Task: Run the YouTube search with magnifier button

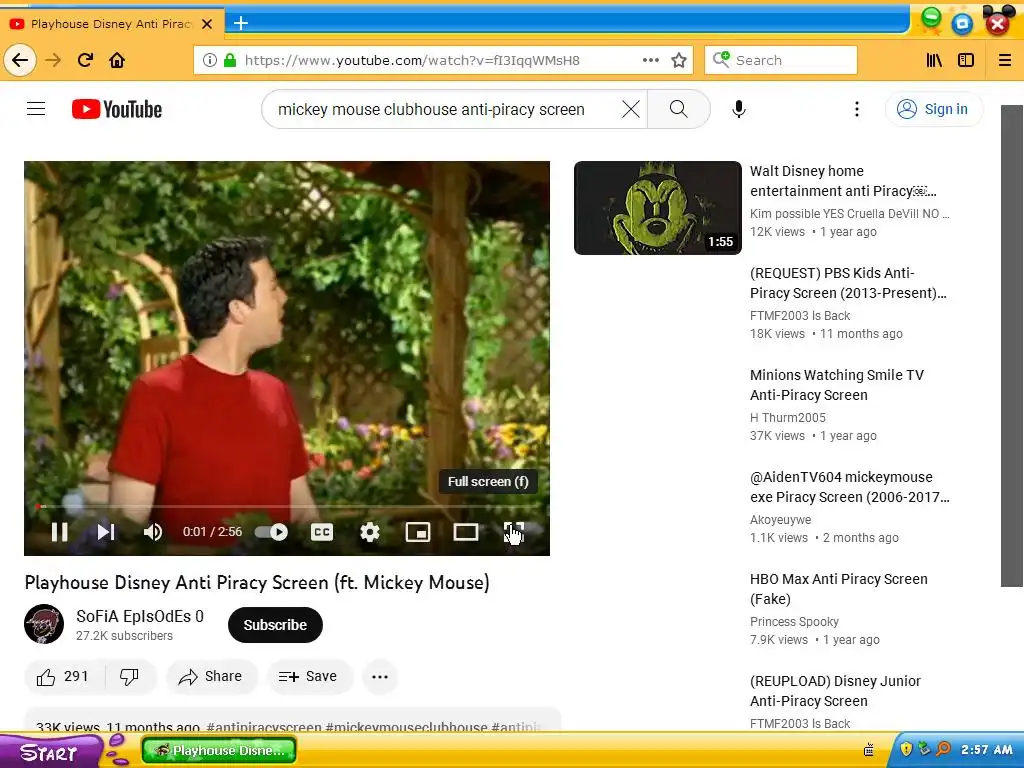Action: tap(679, 109)
